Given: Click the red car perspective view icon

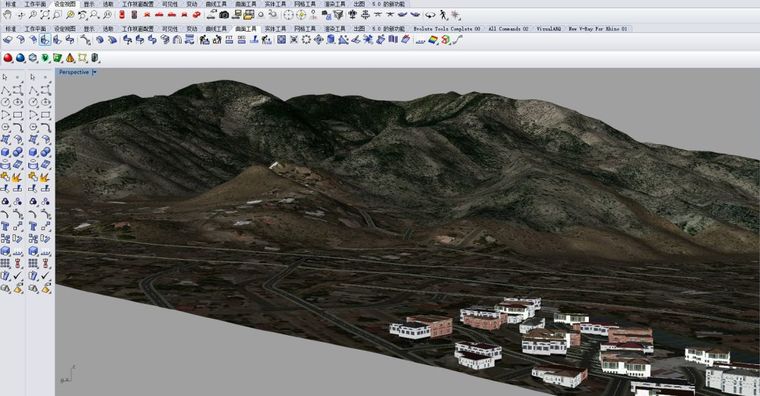Looking at the screenshot, I should [196, 15].
